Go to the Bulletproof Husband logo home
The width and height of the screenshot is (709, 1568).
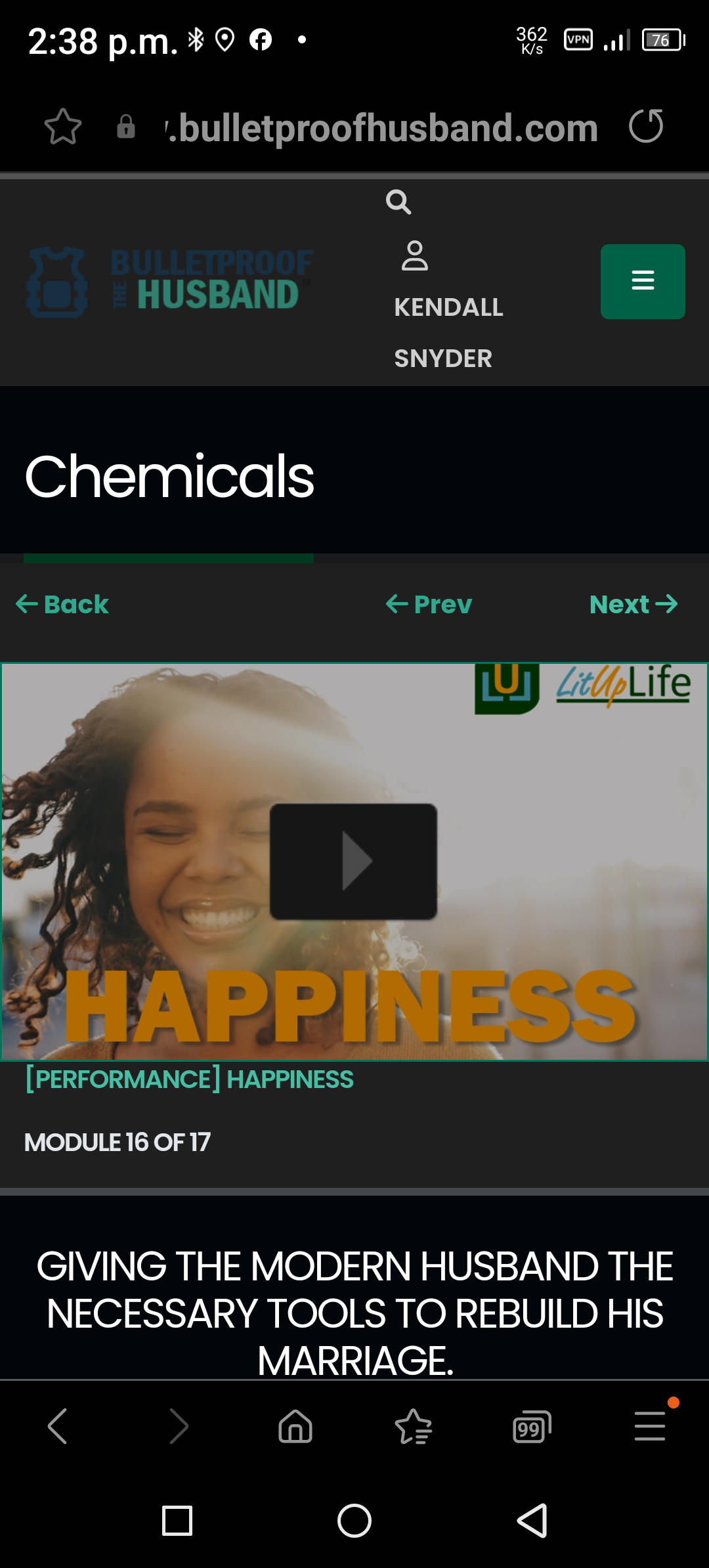[x=170, y=282]
